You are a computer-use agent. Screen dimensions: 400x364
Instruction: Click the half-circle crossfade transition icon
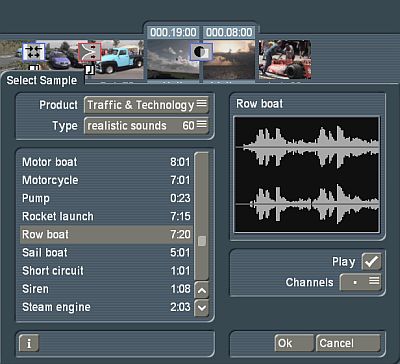(x=201, y=52)
